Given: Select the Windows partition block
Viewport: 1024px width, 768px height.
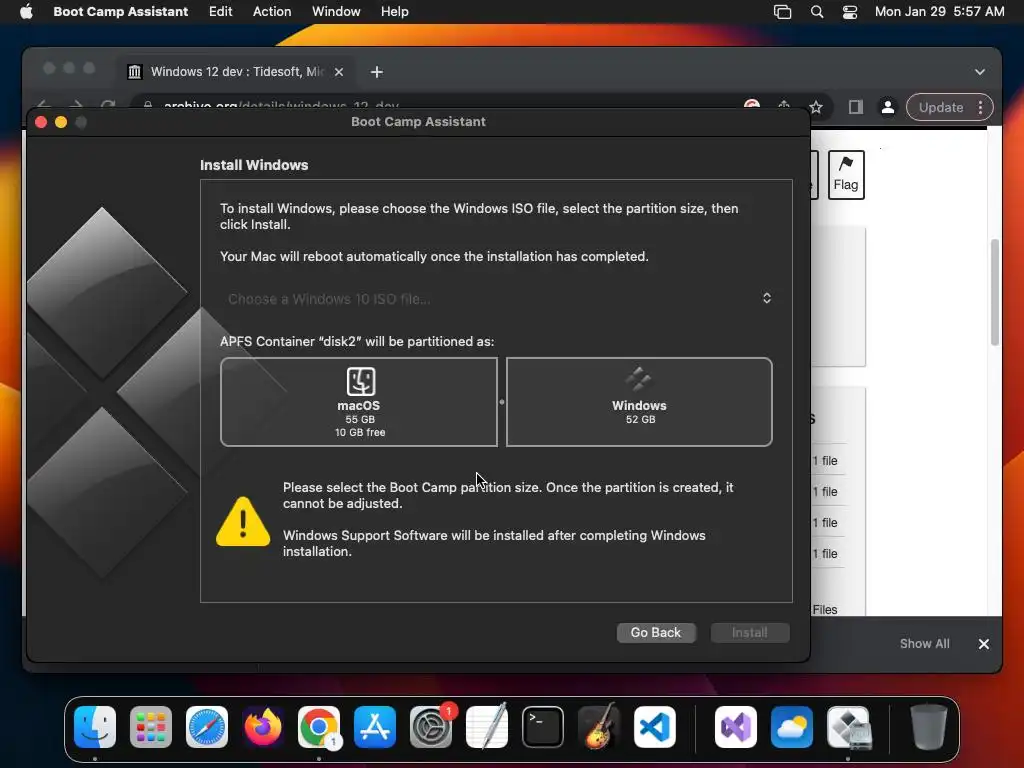Looking at the screenshot, I should coord(639,402).
